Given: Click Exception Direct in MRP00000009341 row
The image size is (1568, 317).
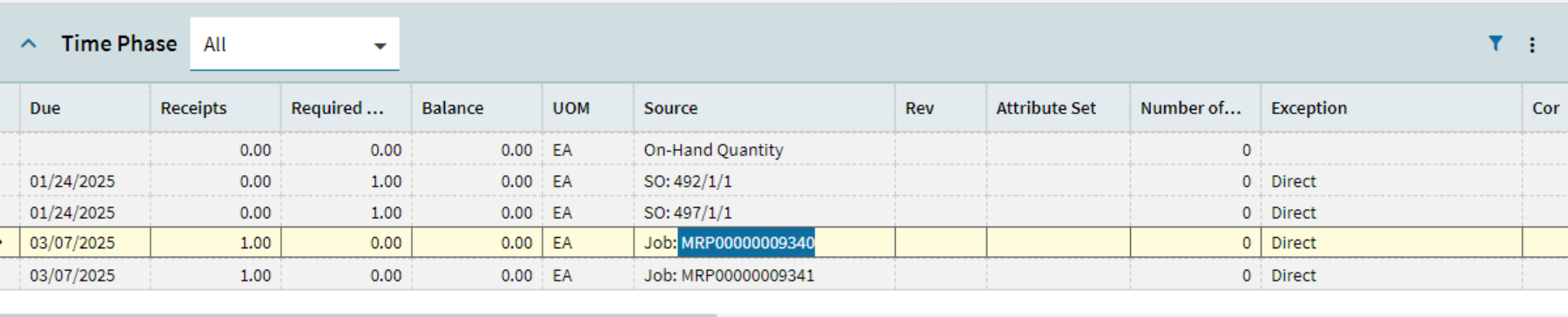Looking at the screenshot, I should [x=1391, y=275].
